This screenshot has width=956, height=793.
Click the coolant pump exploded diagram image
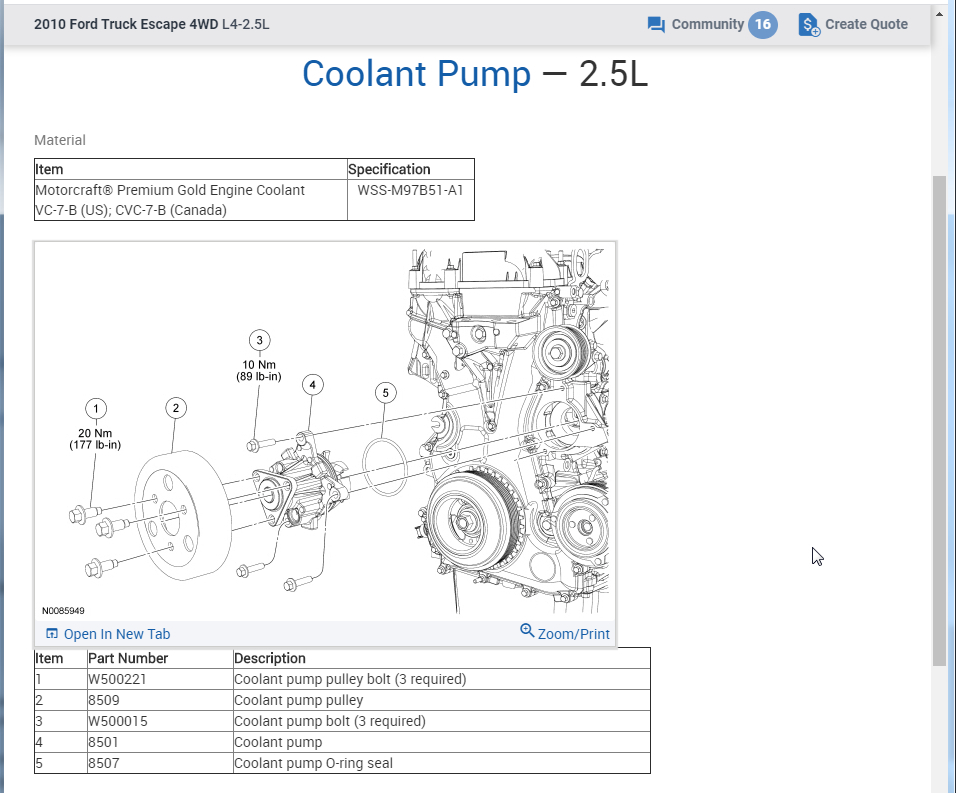[x=325, y=431]
